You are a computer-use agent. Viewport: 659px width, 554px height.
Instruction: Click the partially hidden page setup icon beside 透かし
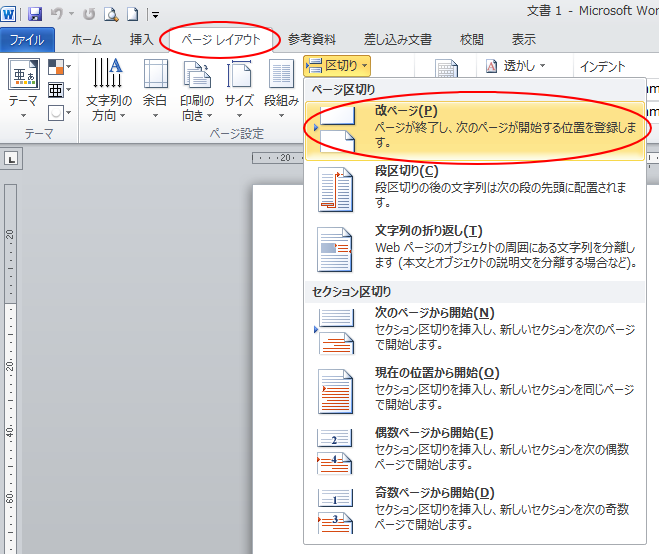pos(446,69)
